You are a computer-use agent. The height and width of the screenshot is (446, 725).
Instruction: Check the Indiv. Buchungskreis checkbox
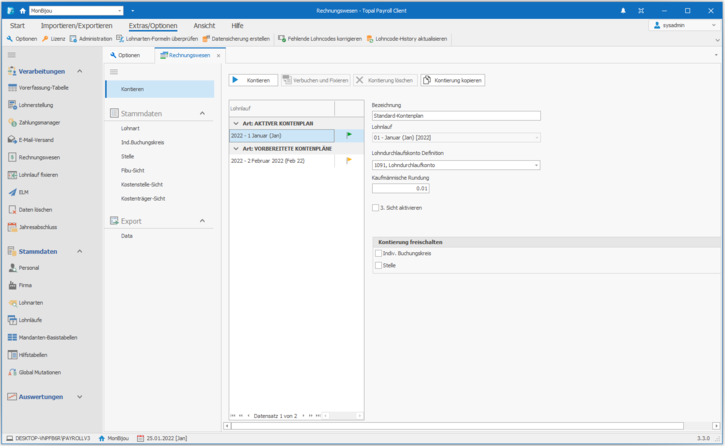[378, 253]
